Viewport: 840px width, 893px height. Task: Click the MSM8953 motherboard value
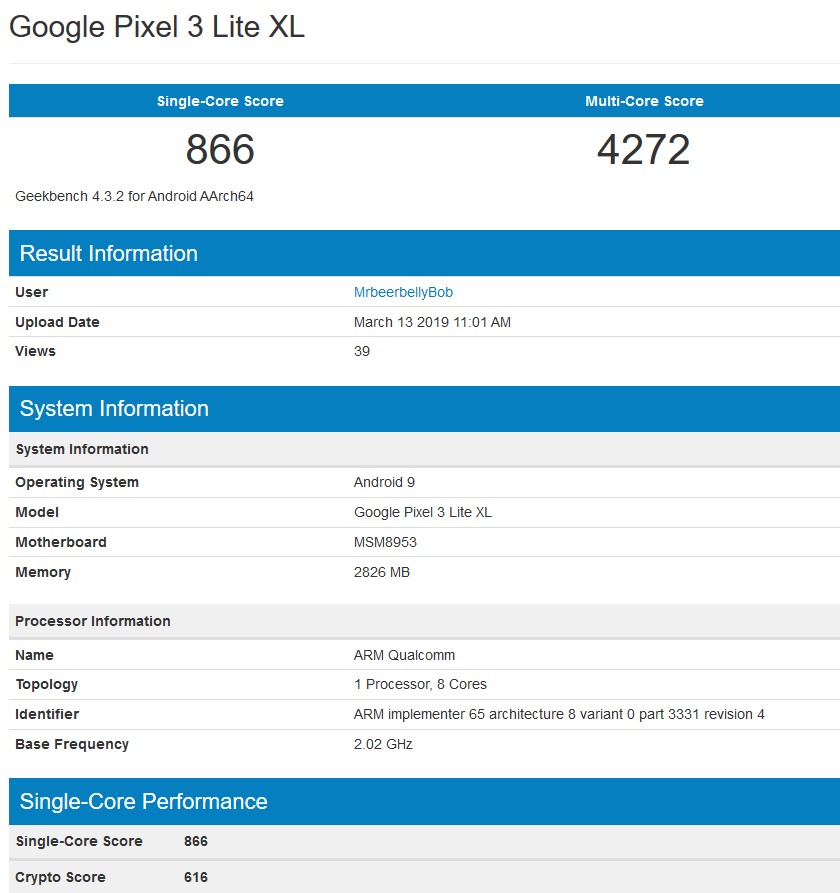[385, 542]
